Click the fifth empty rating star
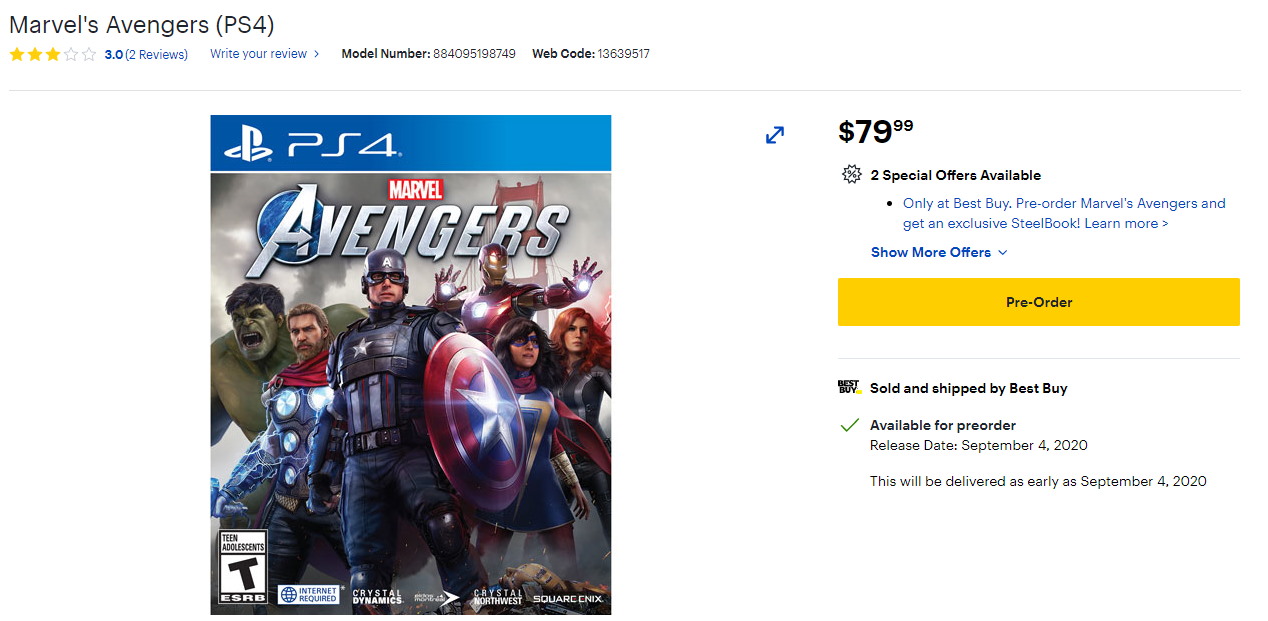Screen dimensions: 1268x621 coord(89,55)
